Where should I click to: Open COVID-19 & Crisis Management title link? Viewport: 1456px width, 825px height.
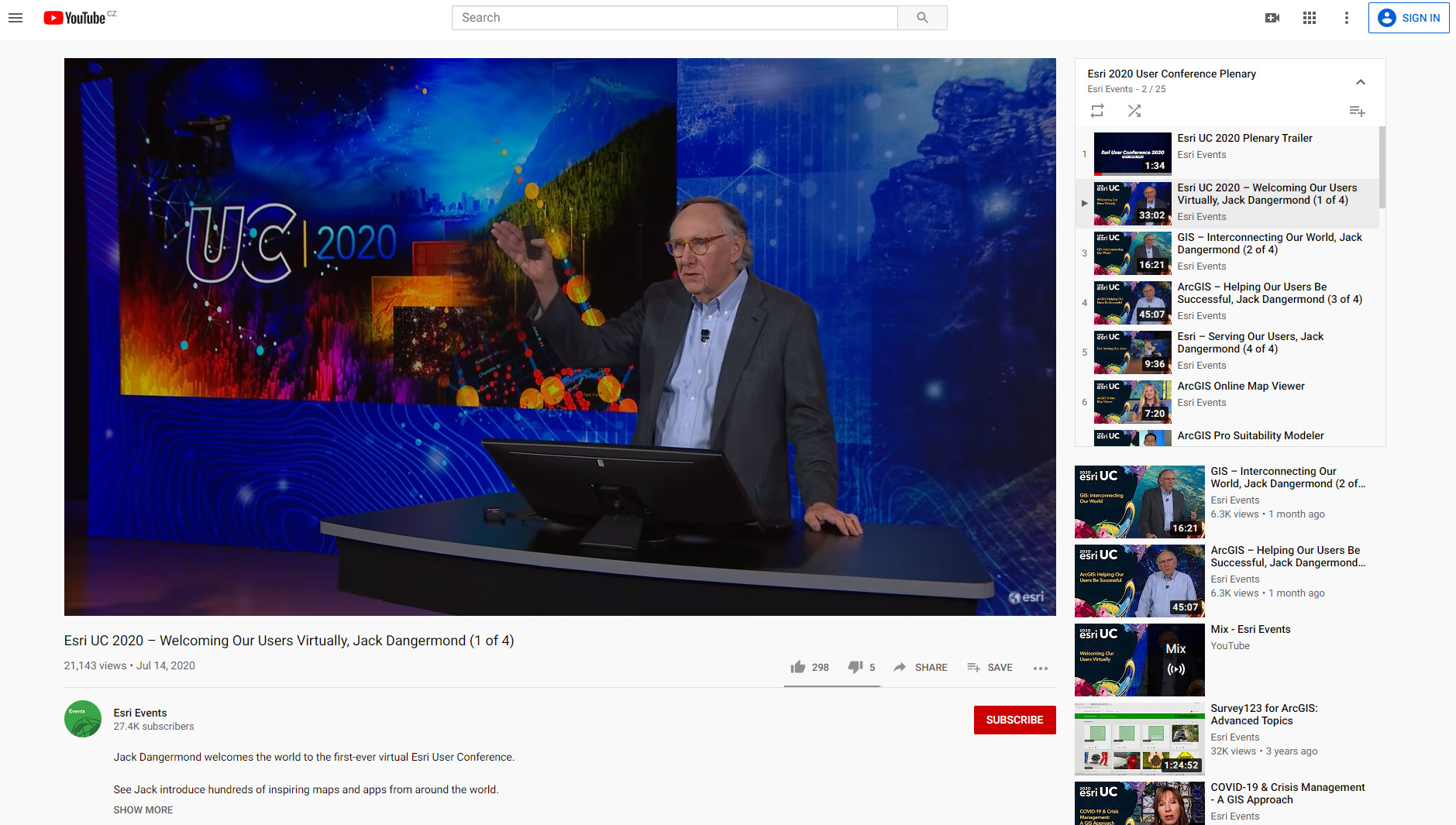[1288, 793]
